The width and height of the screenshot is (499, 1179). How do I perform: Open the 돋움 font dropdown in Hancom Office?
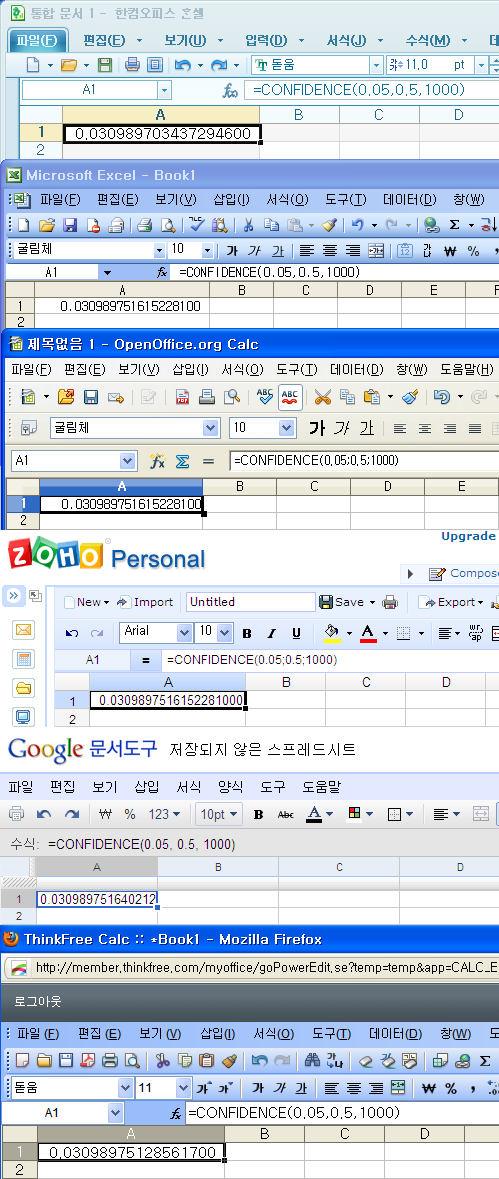(x=376, y=65)
